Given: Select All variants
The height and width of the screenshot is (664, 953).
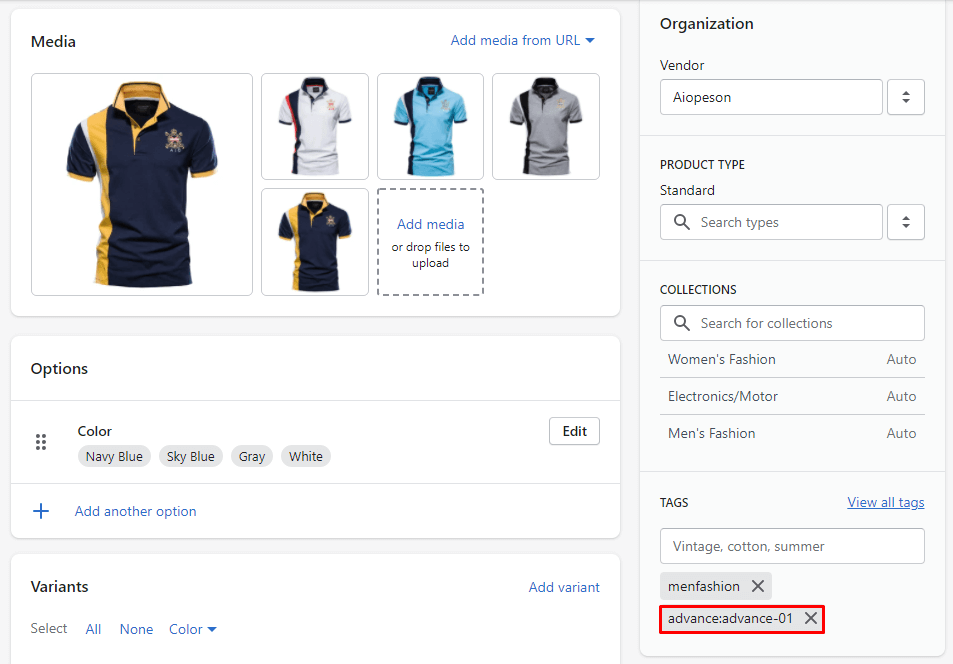Looking at the screenshot, I should [x=93, y=629].
